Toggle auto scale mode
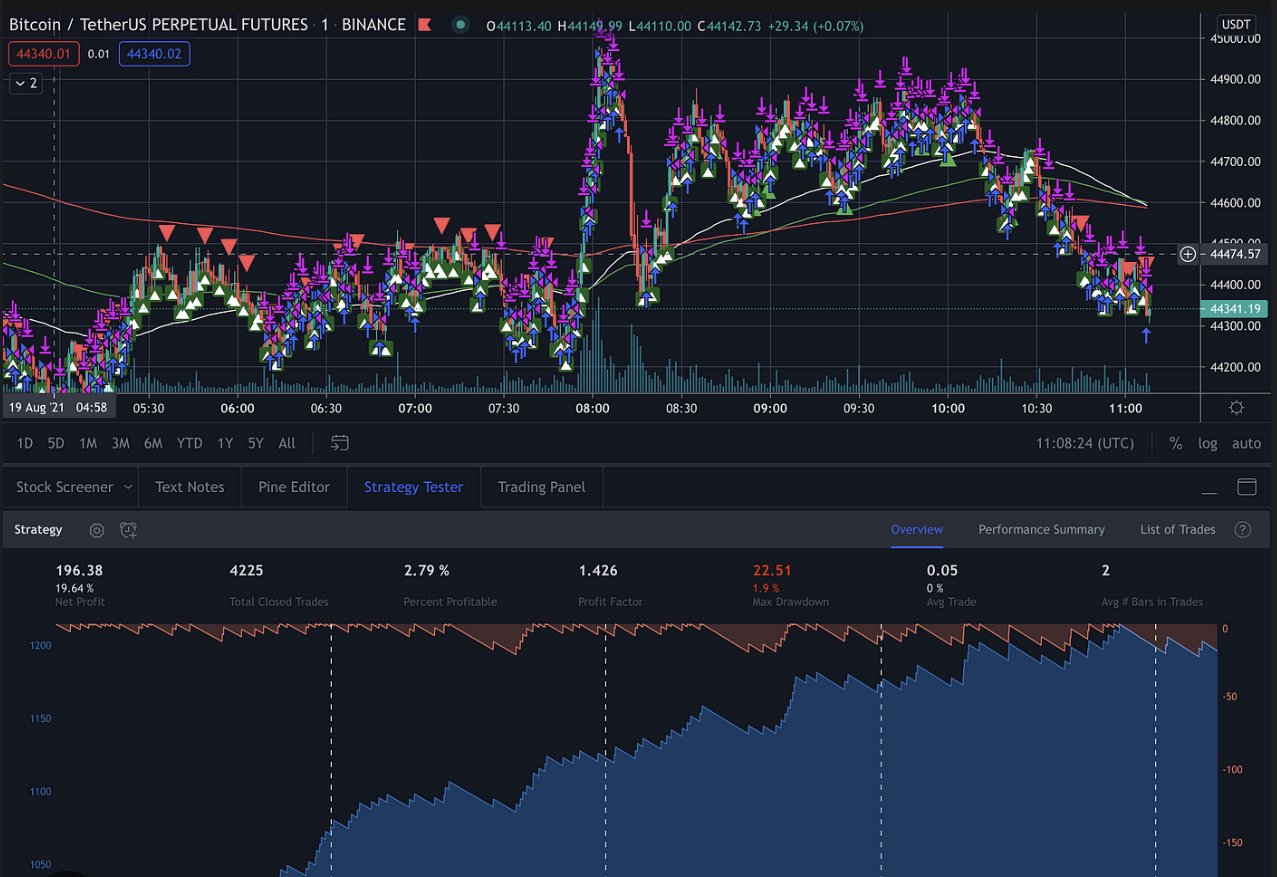This screenshot has width=1277, height=877. pos(1246,443)
